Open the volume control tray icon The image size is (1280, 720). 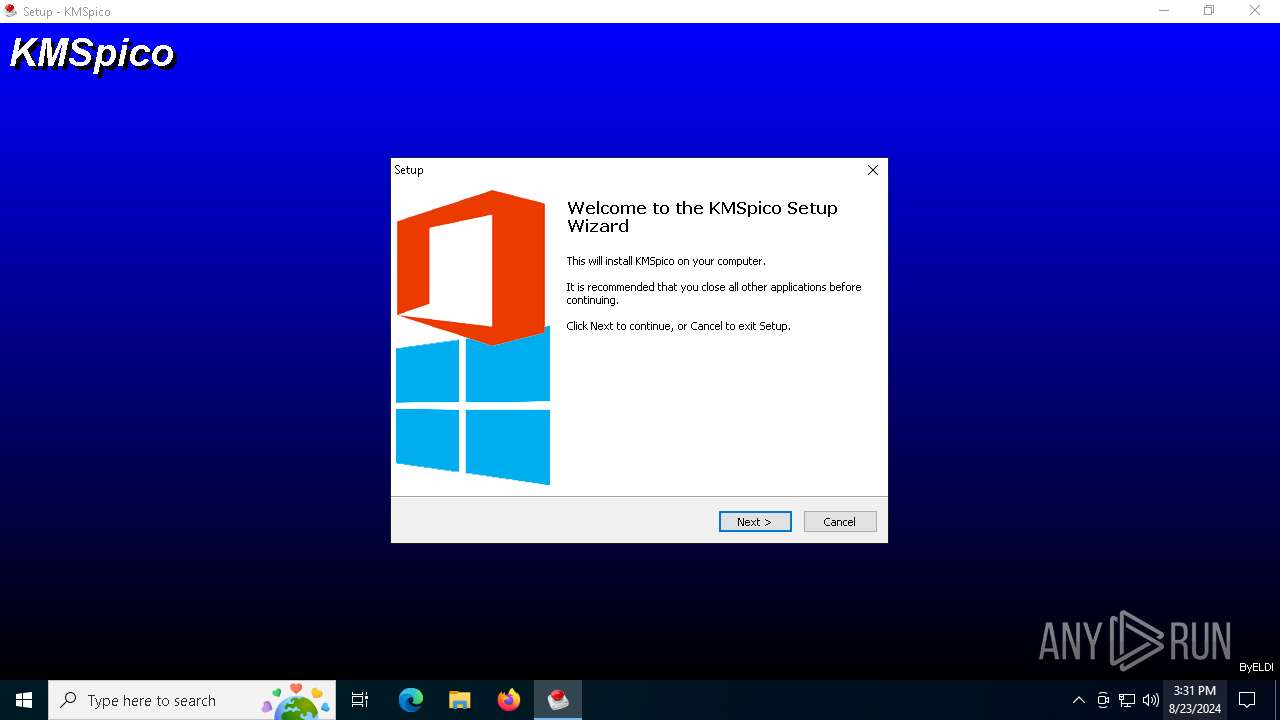point(1151,700)
